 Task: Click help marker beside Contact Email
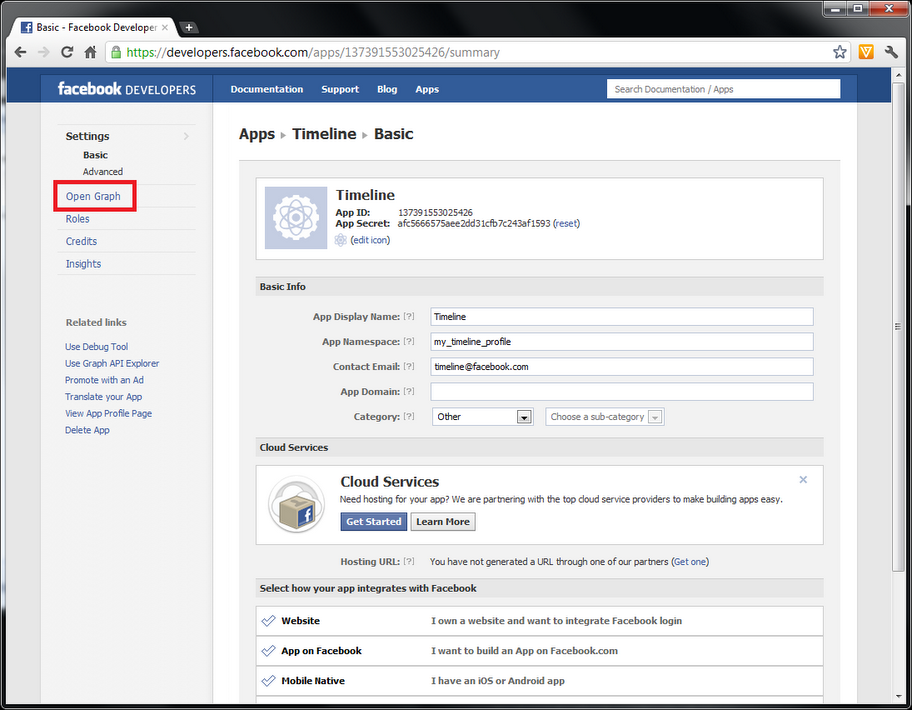point(409,366)
